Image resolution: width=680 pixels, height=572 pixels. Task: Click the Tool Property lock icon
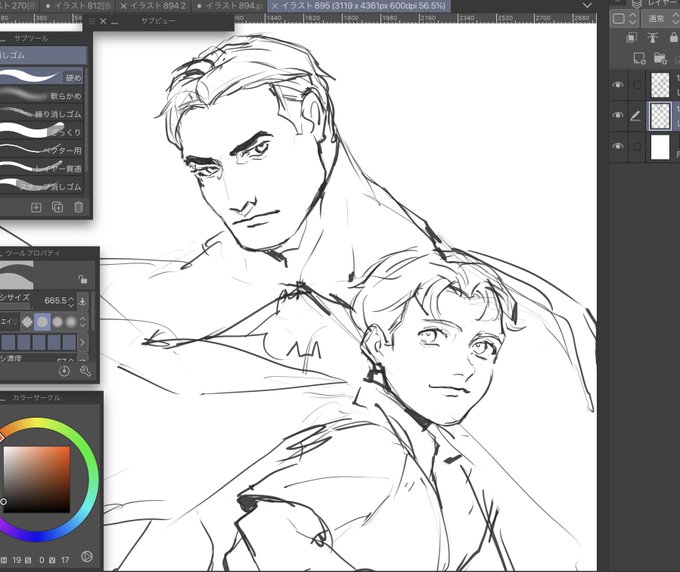82,279
